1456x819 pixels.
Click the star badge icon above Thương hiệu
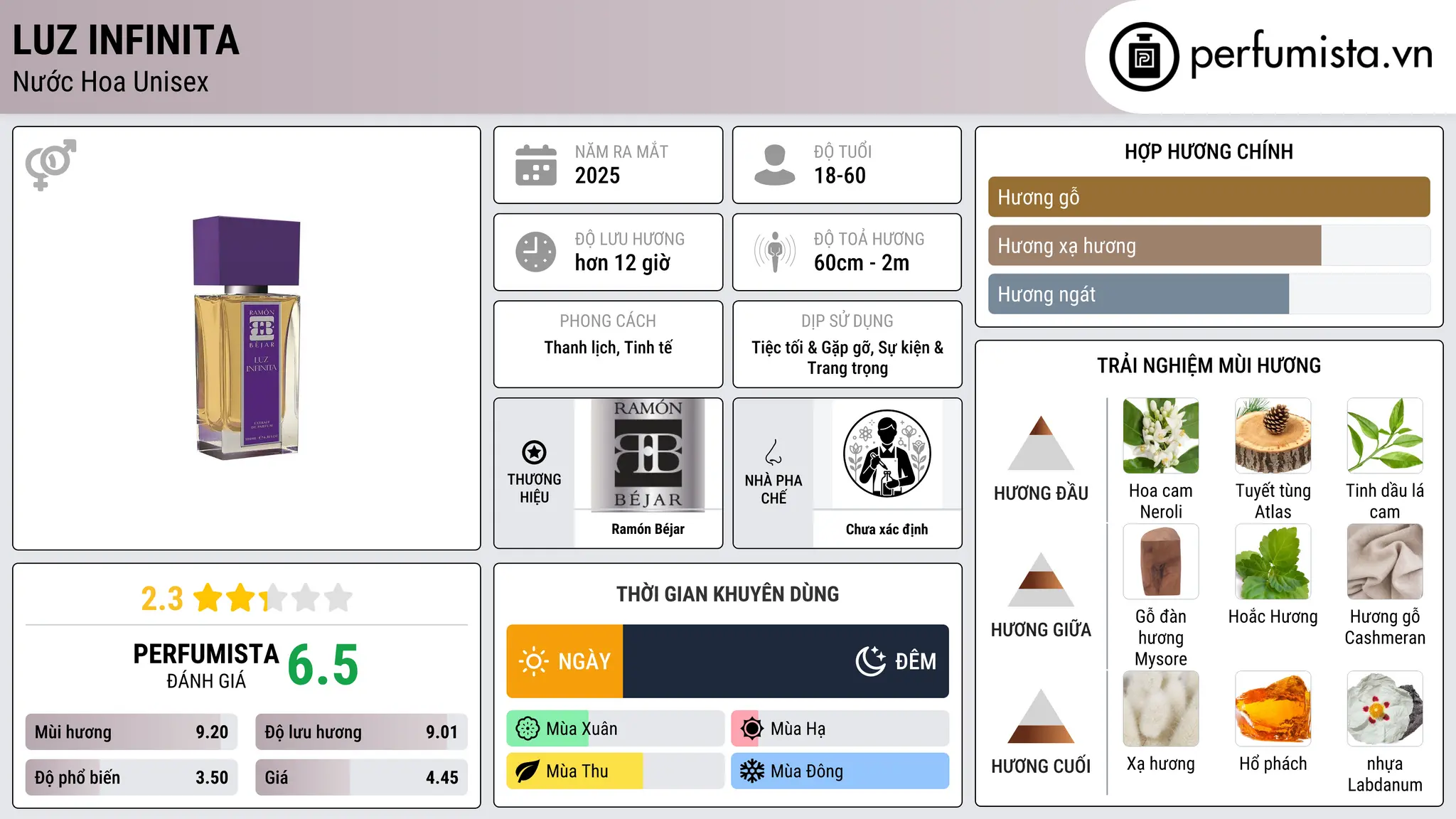click(534, 452)
